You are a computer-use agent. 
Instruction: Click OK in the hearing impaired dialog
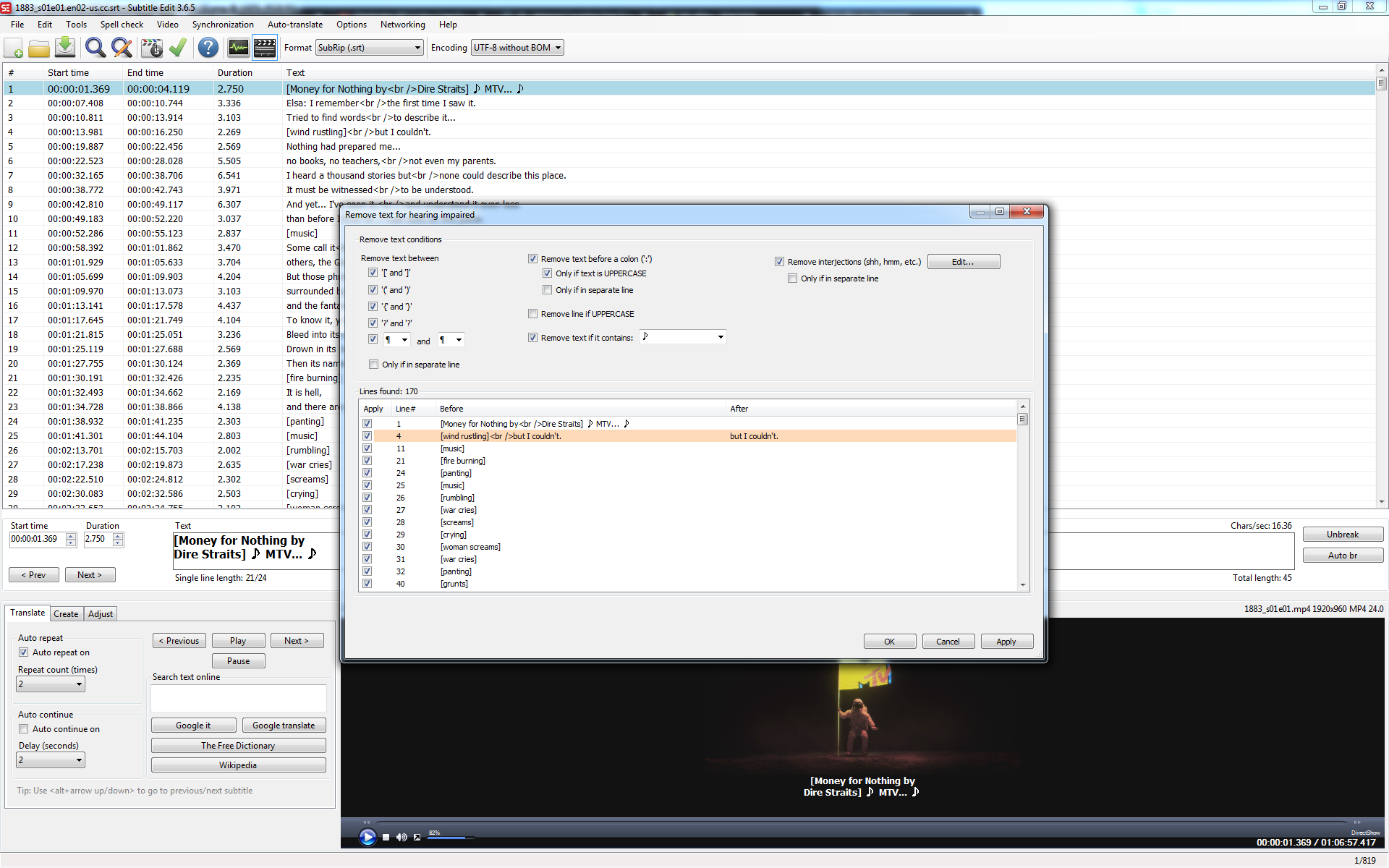889,642
